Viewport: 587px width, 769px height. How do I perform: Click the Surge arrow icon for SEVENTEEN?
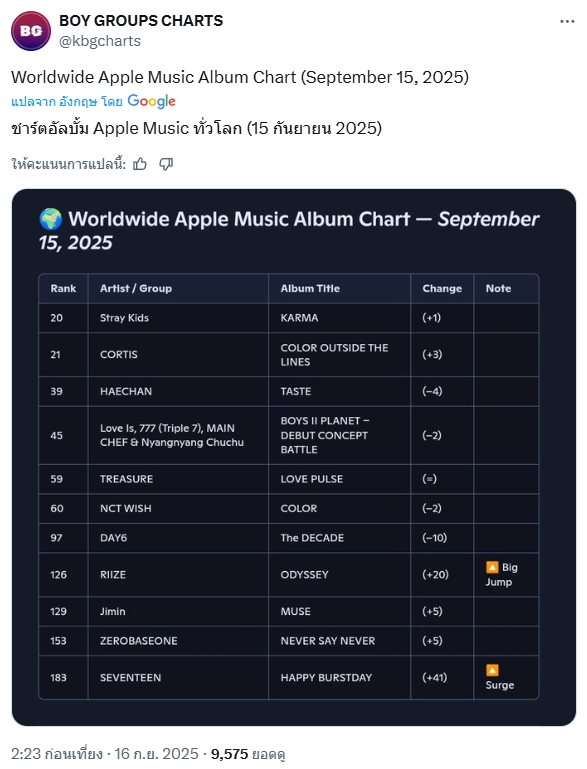tap(492, 670)
